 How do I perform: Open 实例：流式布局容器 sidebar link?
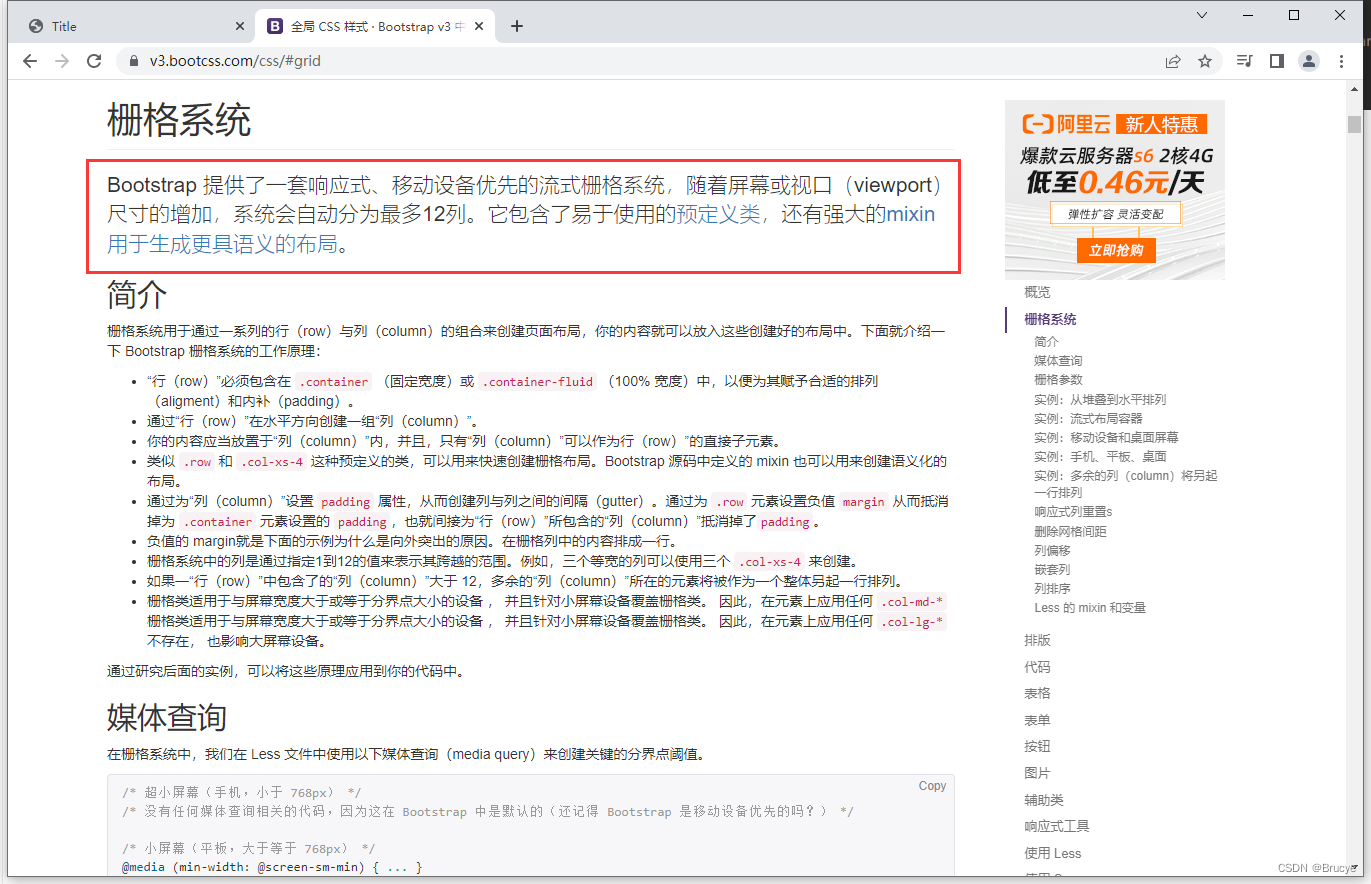[x=1088, y=418]
